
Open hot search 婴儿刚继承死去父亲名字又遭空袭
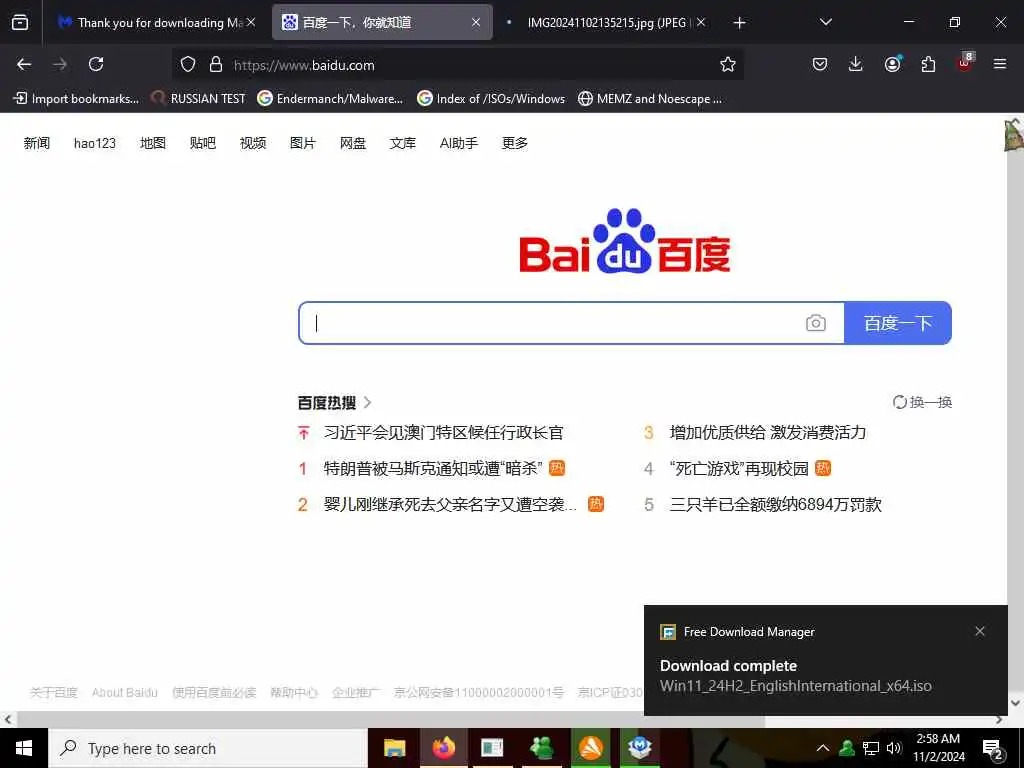(x=451, y=504)
